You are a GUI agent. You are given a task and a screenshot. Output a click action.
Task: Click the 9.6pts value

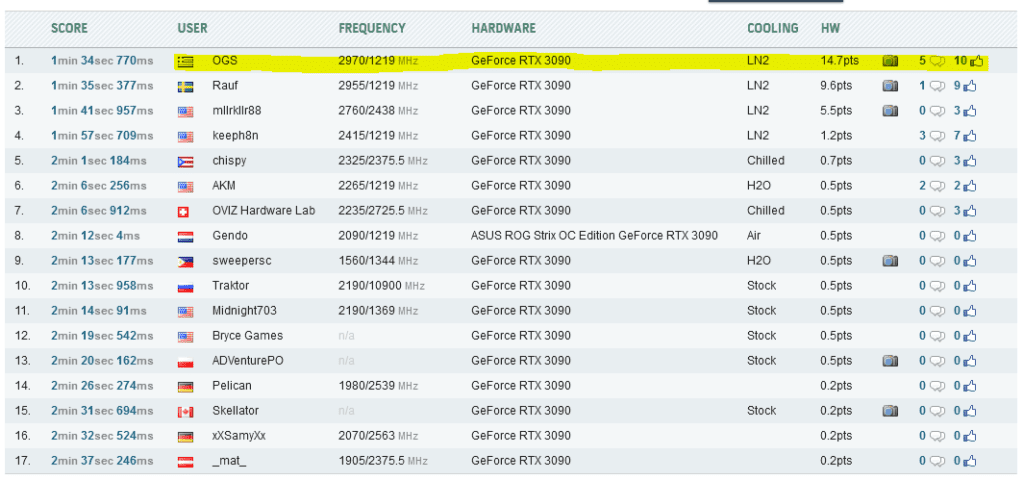point(837,86)
